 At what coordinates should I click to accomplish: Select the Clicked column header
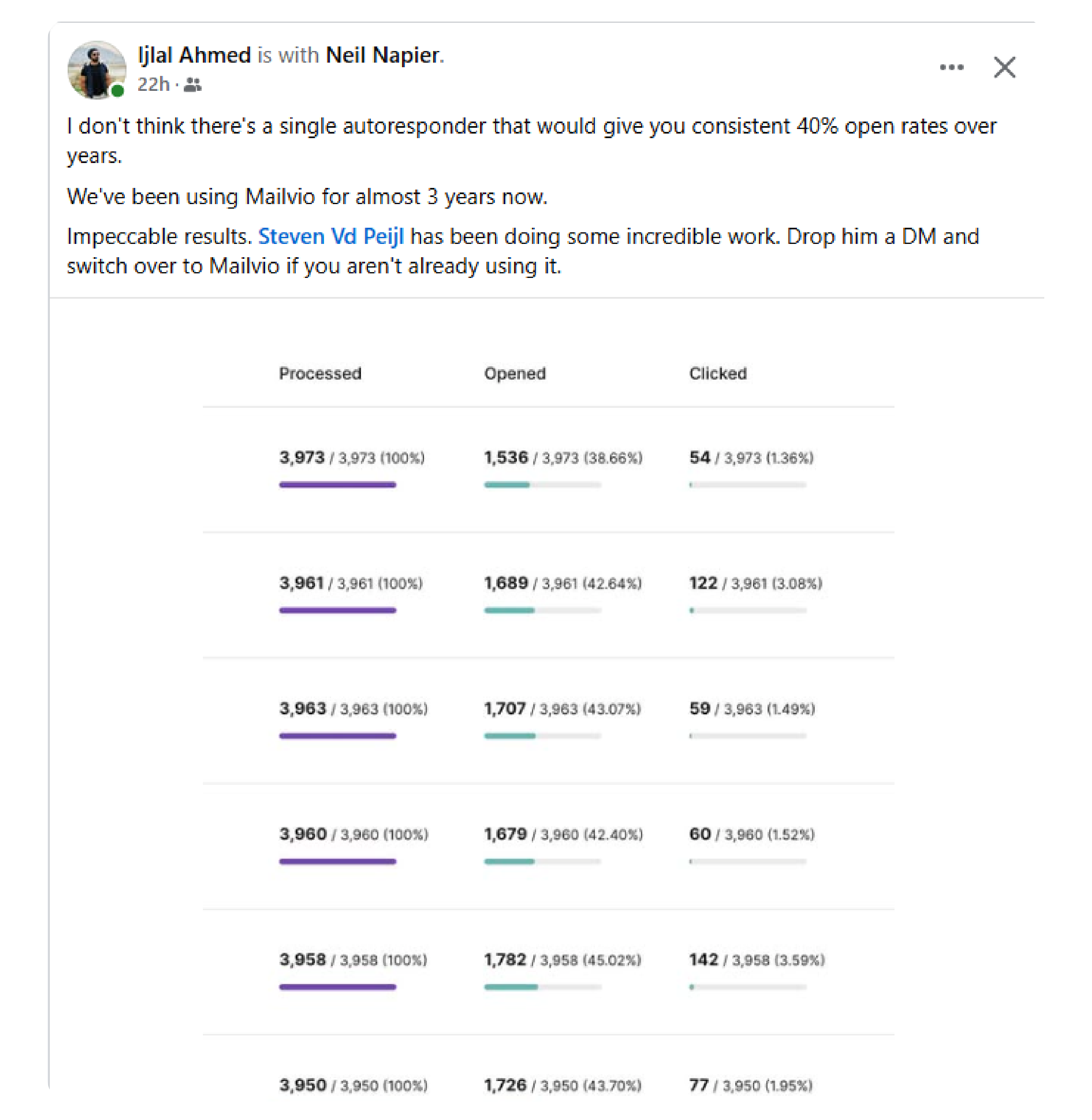[x=717, y=373]
